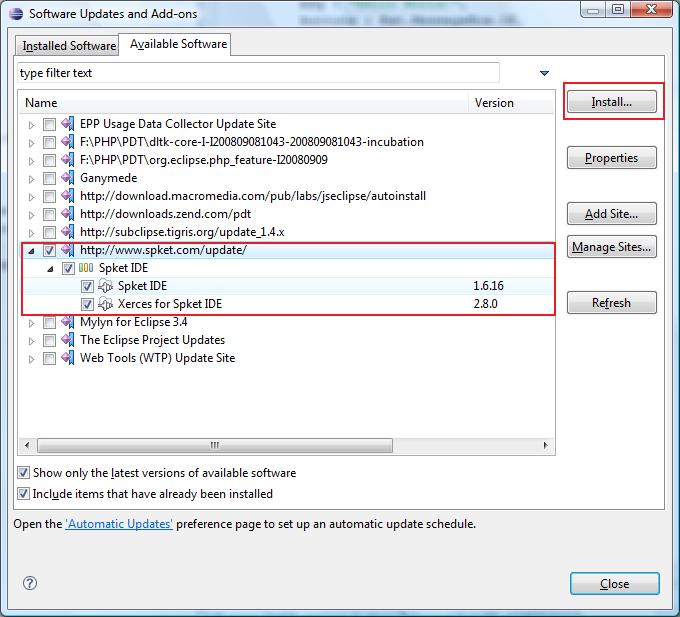Viewport: 680px width, 617px height.
Task: Toggle Show only the latest versions checkbox
Action: tap(23, 473)
